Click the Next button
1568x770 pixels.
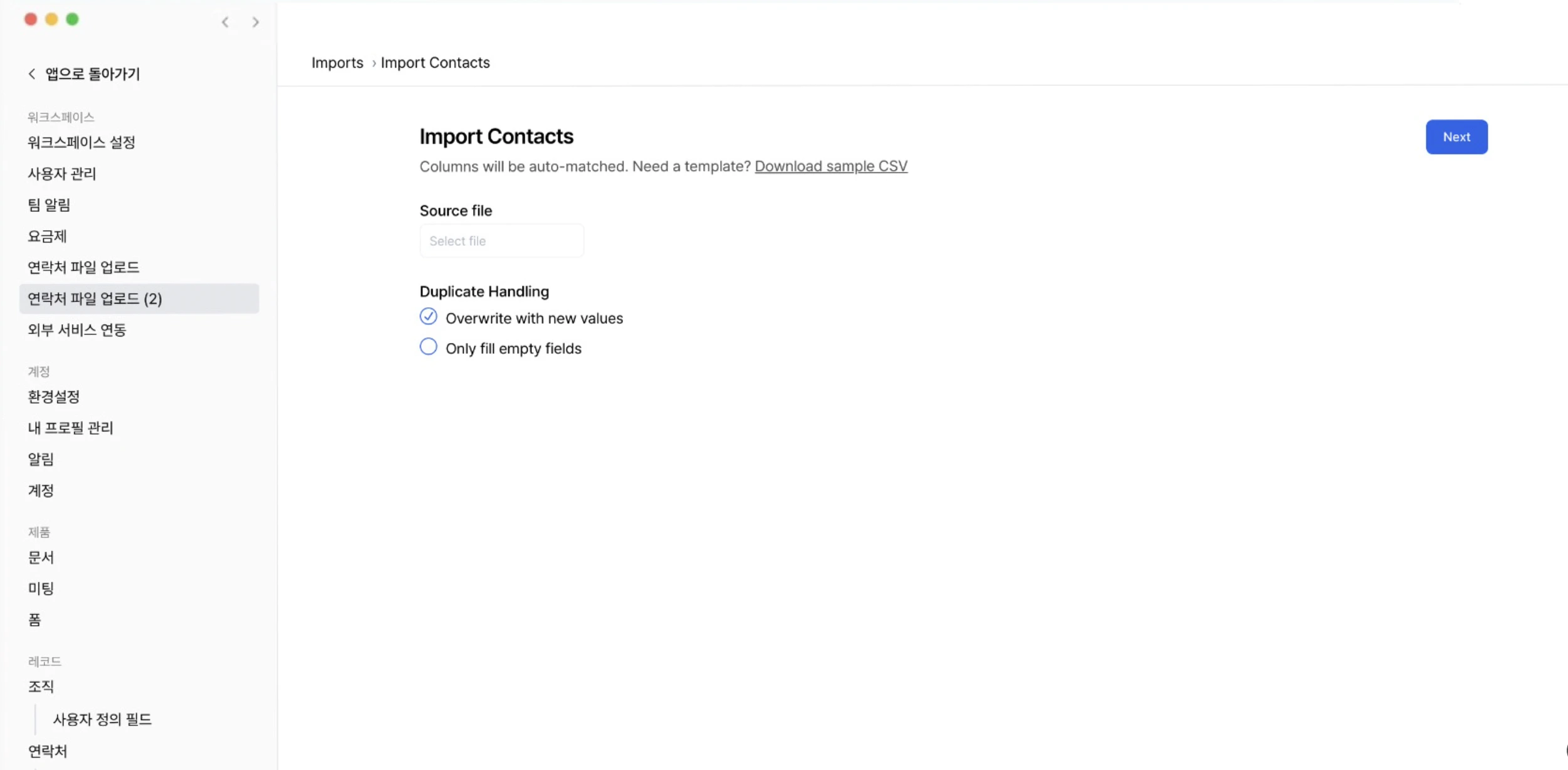coord(1456,137)
